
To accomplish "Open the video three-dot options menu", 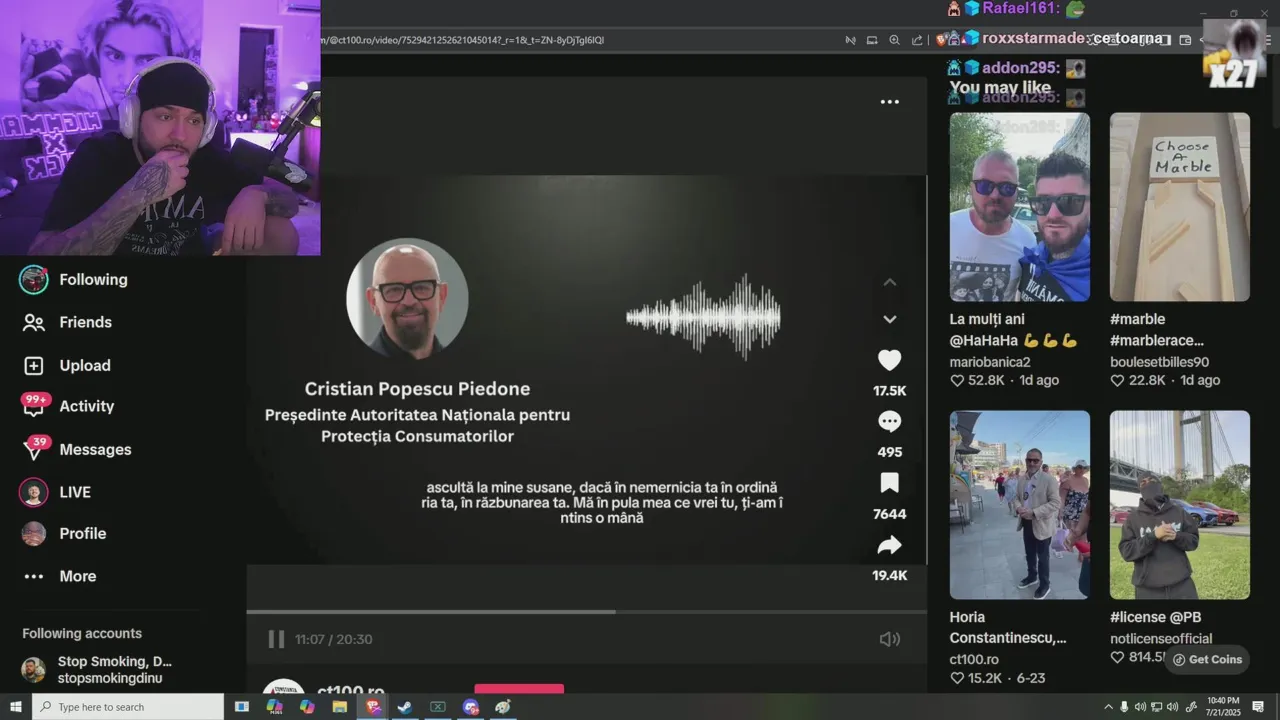I will tap(889, 102).
